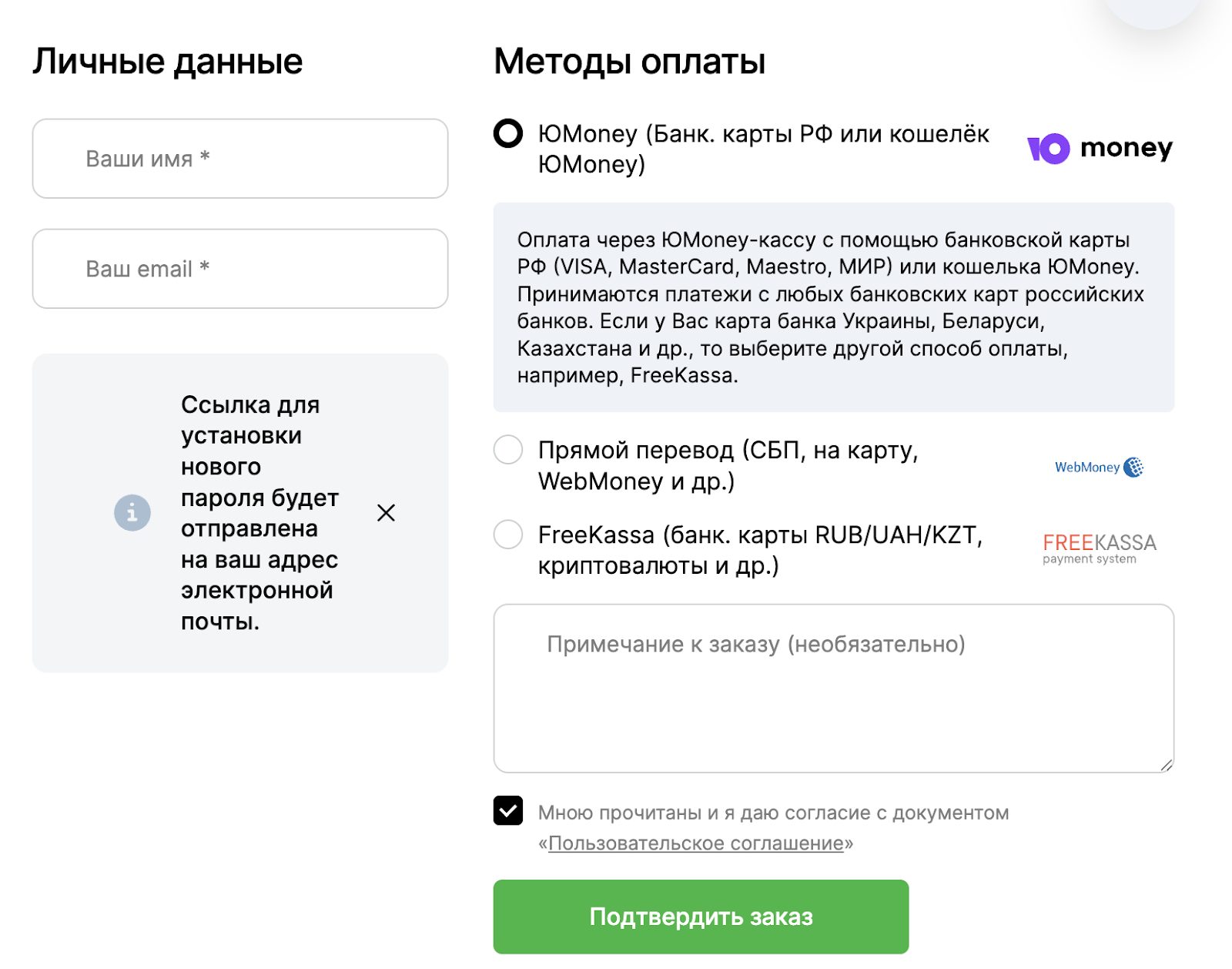Screen dimensions: 1232x969
Task: Choose the Прямой перевод radio button
Action: [x=508, y=450]
